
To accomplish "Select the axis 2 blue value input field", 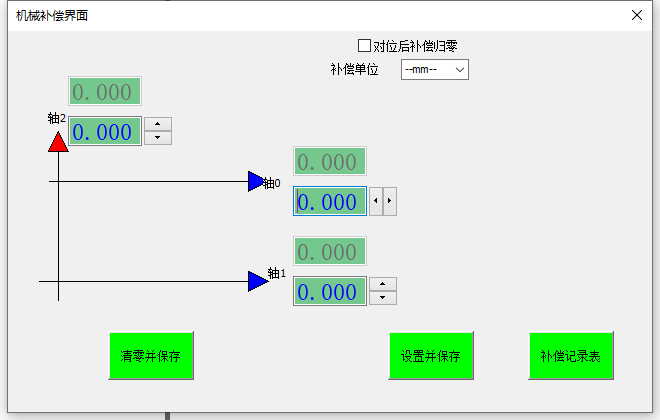I will click(x=104, y=132).
